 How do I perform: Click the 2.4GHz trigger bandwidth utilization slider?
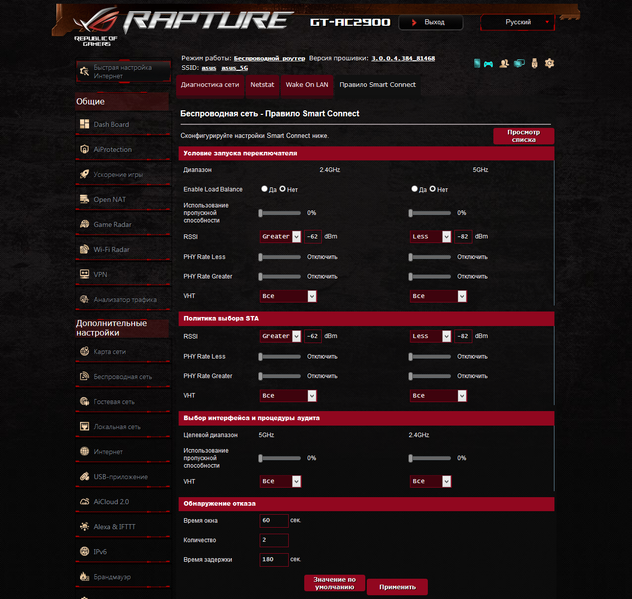(280, 213)
